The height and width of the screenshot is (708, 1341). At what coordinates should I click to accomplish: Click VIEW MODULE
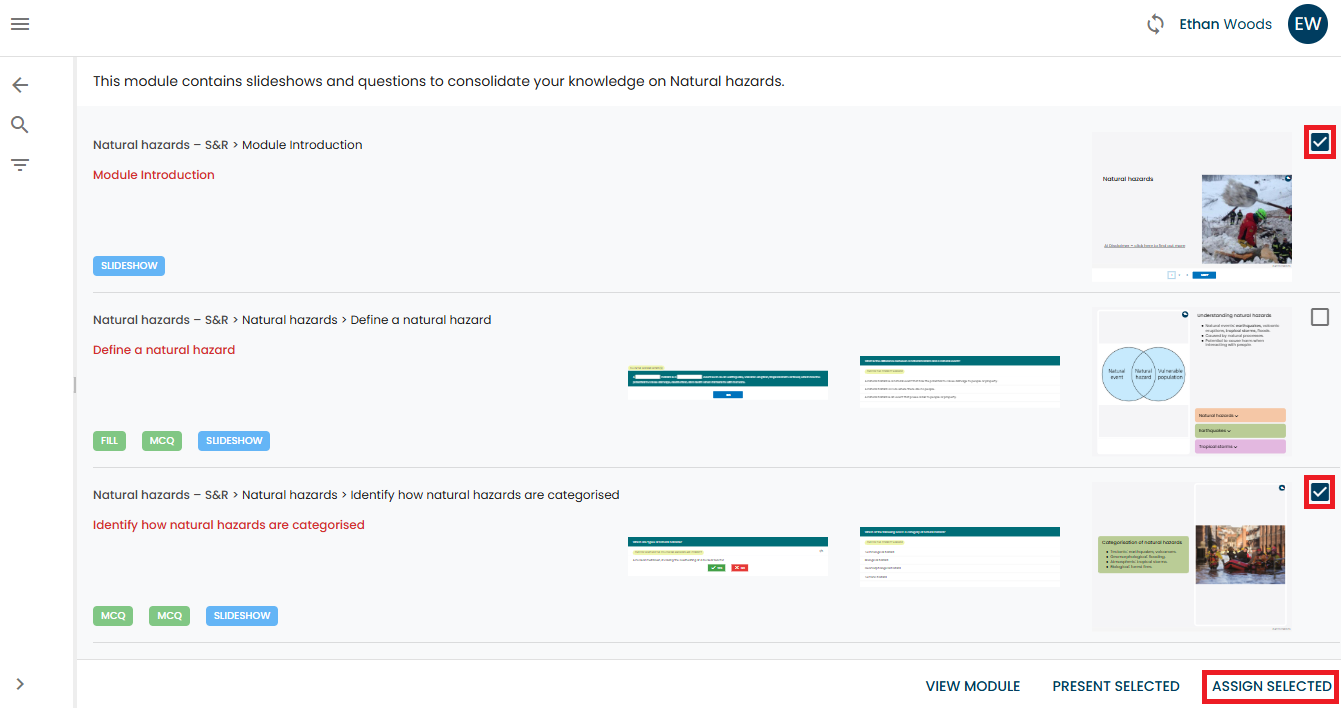click(972, 686)
